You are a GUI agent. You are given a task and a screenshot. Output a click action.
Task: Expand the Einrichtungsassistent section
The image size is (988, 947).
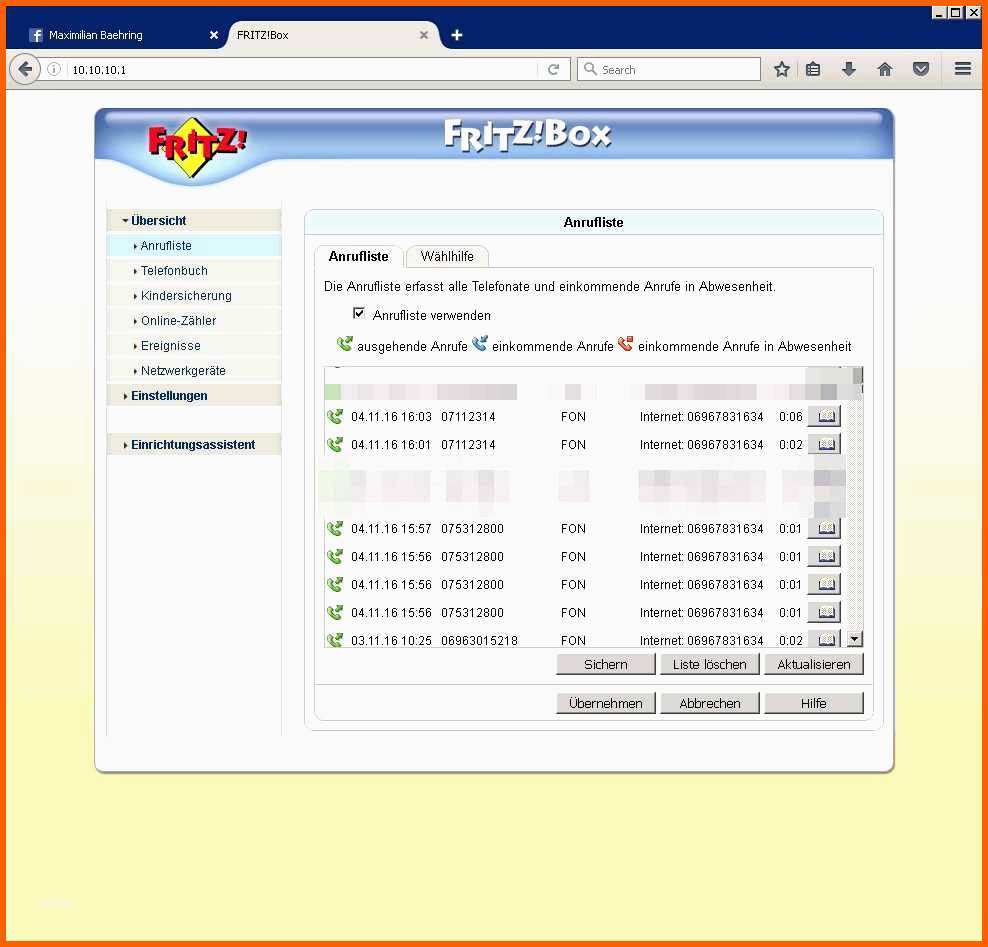(x=194, y=445)
